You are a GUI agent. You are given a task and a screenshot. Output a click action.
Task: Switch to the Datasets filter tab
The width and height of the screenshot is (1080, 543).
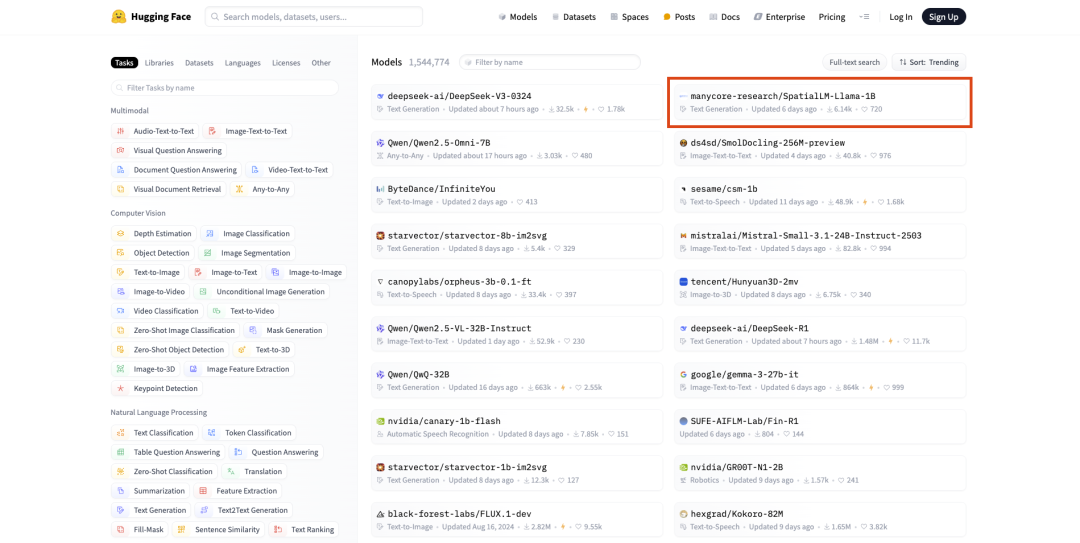pos(199,63)
